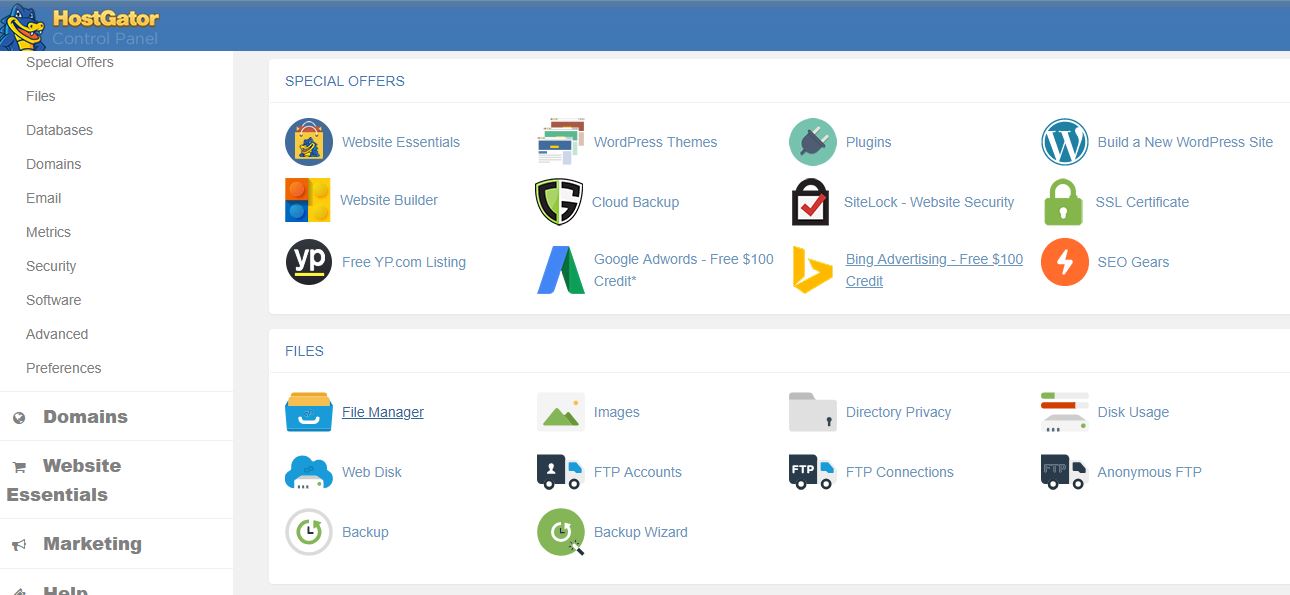Select Security in the sidebar
This screenshot has width=1290, height=595.
point(51,266)
